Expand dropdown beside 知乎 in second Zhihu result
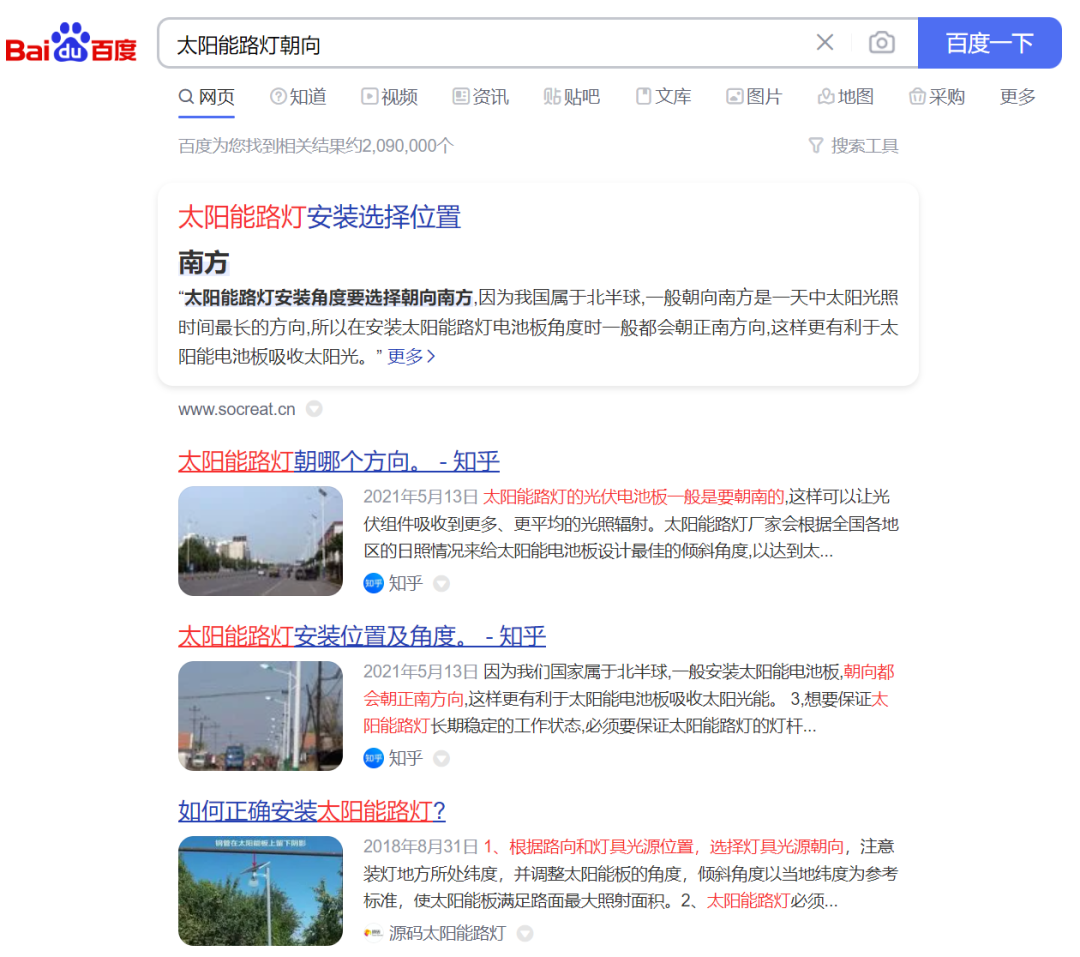Image resolution: width=1080 pixels, height=957 pixels. 442,759
